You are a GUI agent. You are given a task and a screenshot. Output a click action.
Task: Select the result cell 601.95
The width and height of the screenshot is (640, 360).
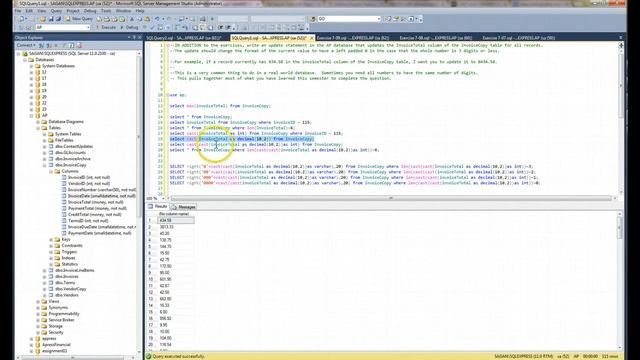pyautogui.click(x=176, y=279)
